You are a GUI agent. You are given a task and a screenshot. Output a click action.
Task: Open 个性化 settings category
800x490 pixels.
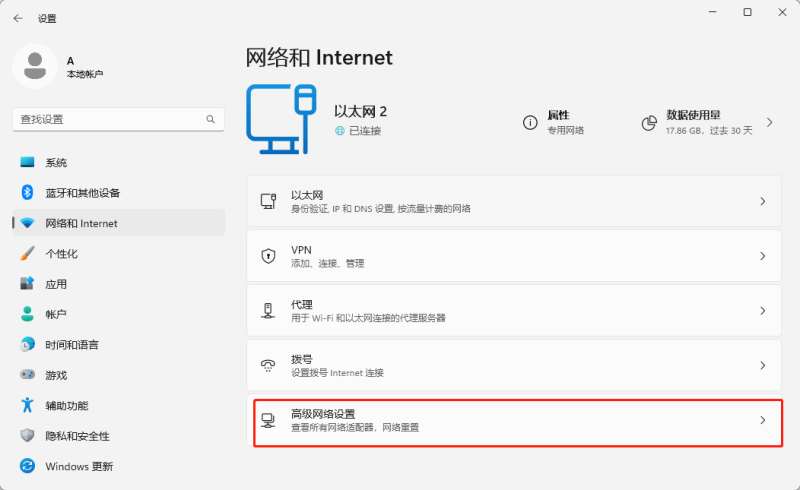(118, 253)
